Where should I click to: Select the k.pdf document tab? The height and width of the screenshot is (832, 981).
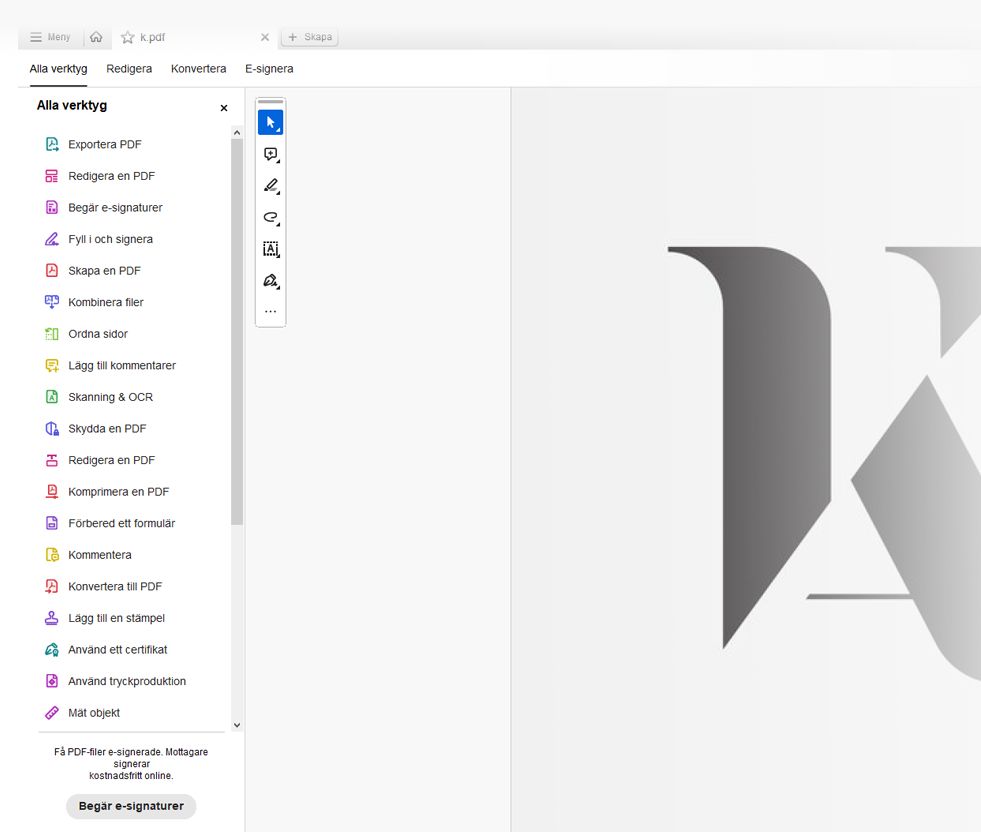[x=193, y=38]
